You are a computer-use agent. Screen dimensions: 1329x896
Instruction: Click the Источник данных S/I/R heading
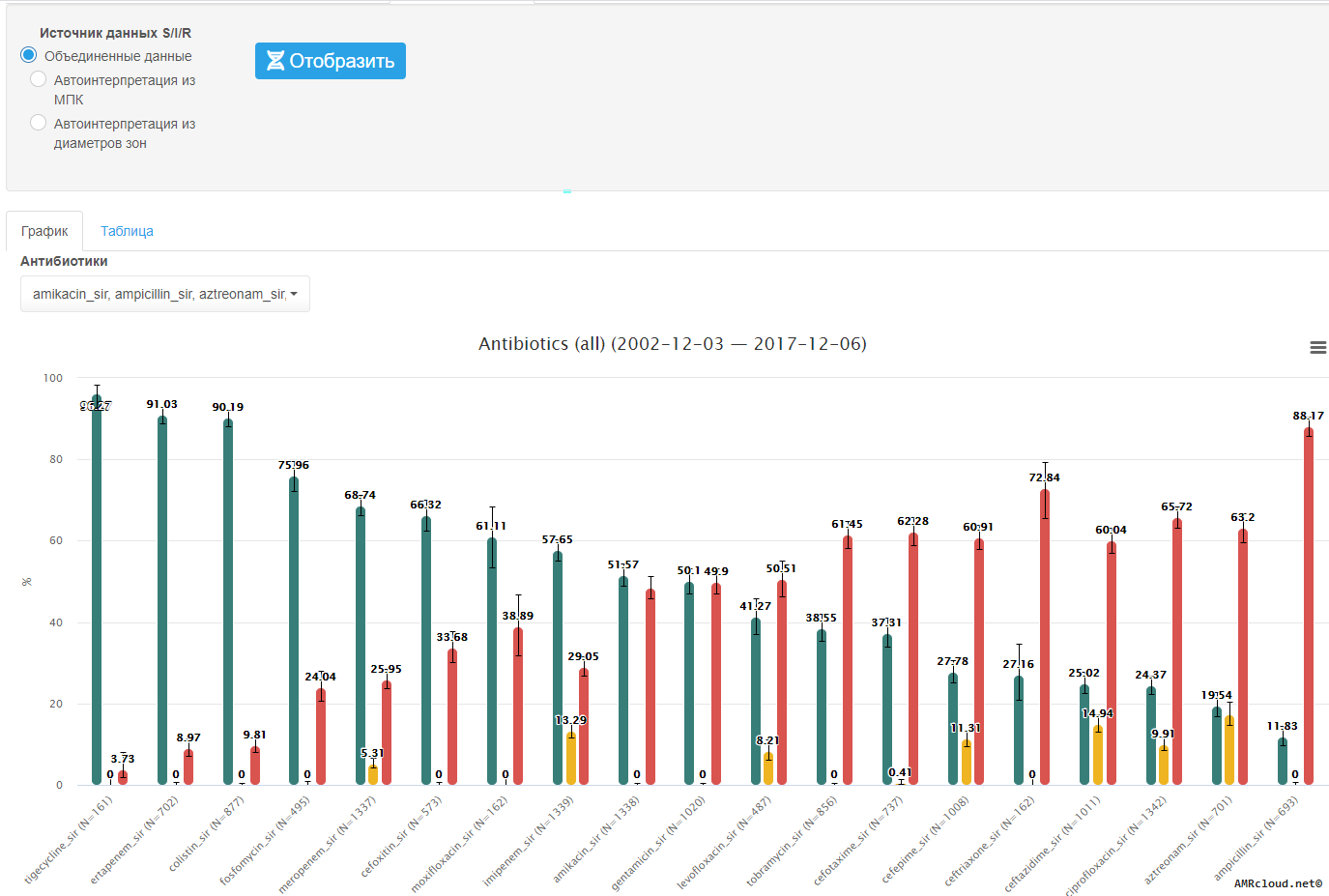(115, 33)
